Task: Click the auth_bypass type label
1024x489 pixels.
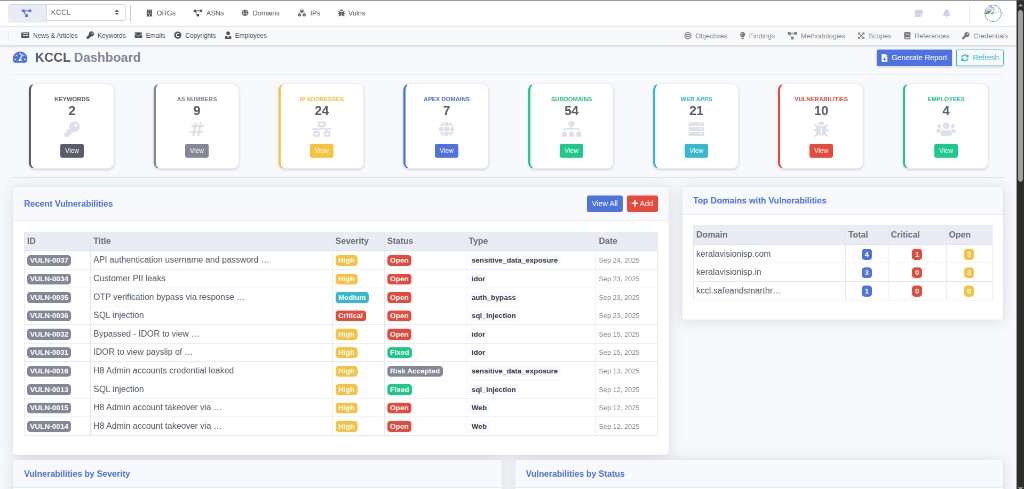Action: [x=494, y=297]
